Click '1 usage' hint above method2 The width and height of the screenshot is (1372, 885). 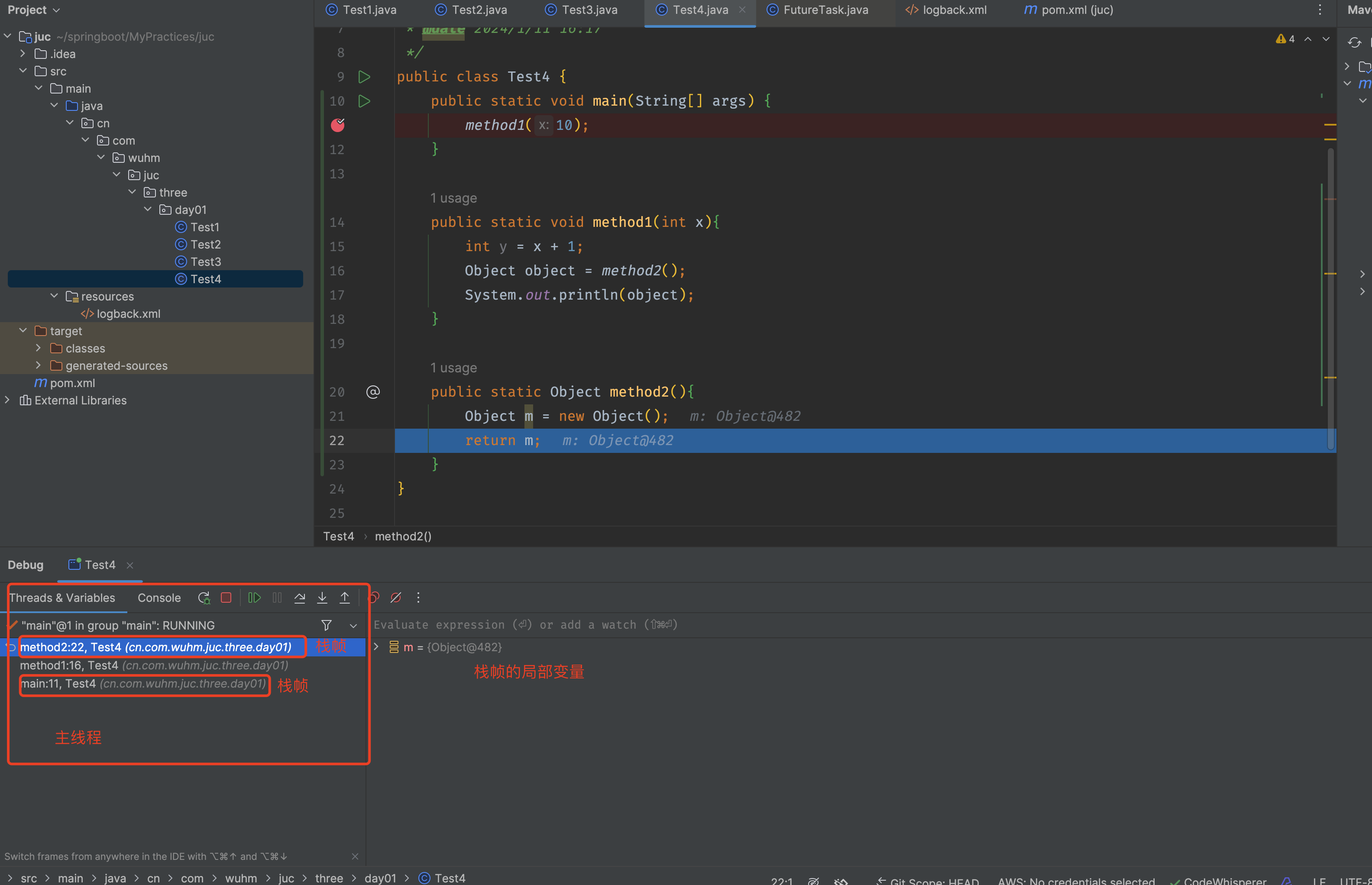pyautogui.click(x=453, y=368)
